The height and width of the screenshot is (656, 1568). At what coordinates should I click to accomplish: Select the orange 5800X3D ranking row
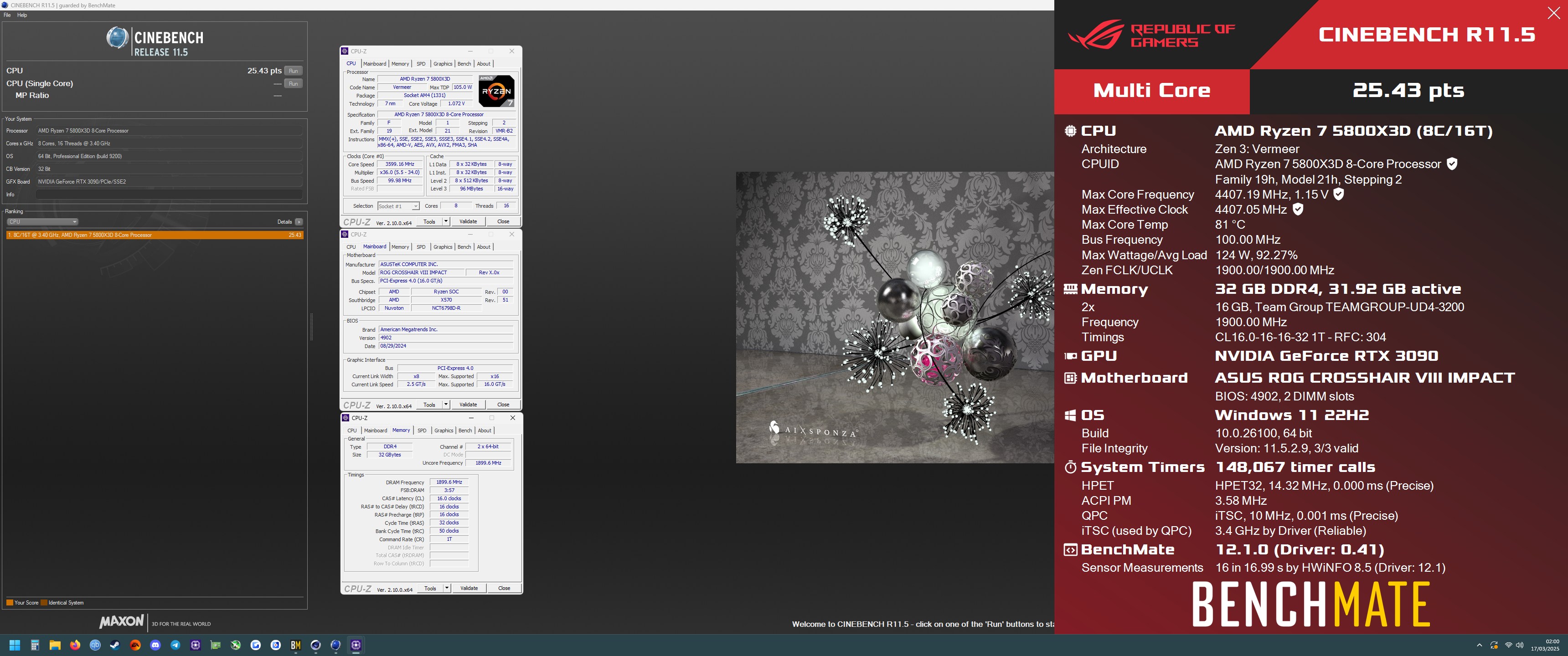(155, 235)
